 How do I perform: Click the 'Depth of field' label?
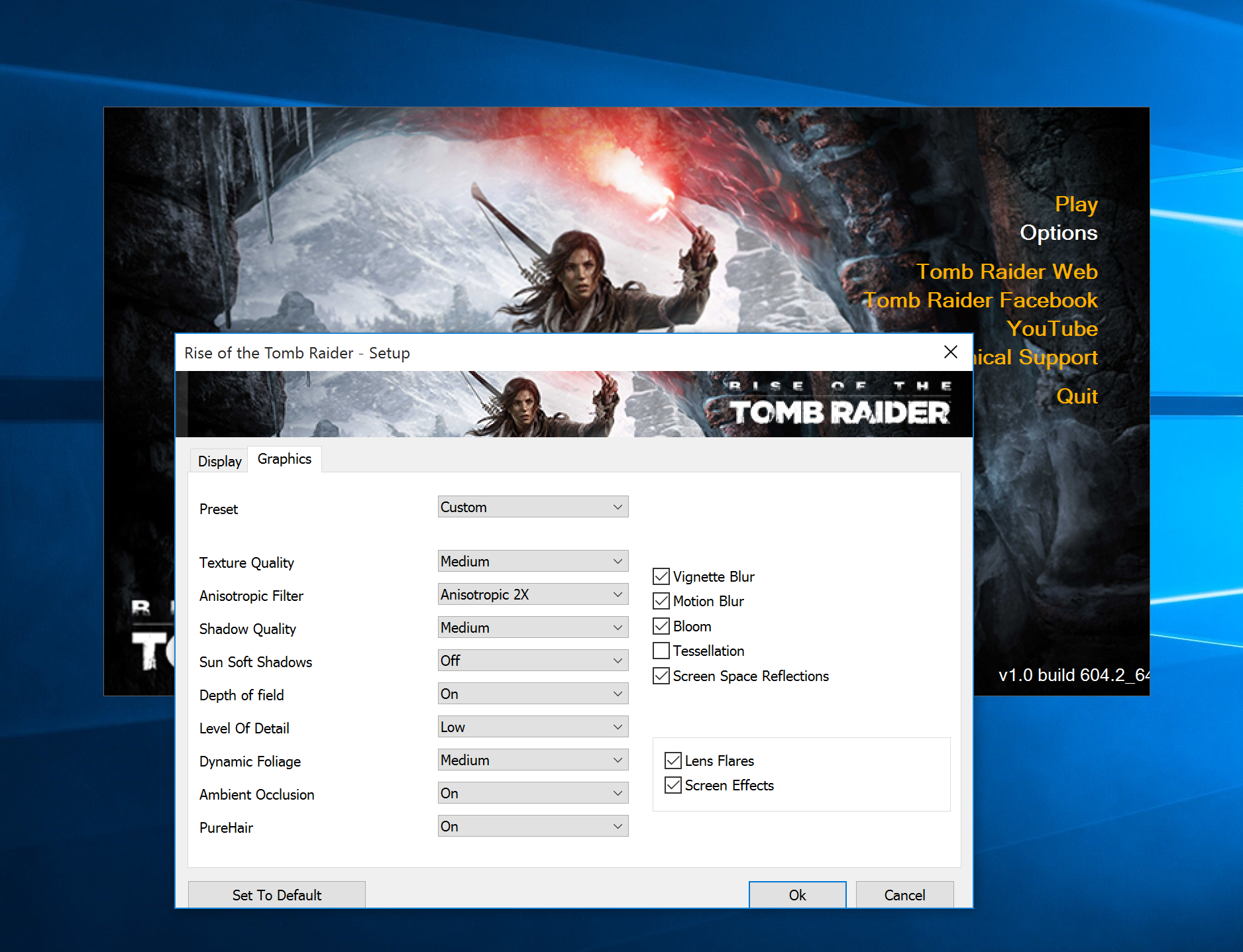241,695
